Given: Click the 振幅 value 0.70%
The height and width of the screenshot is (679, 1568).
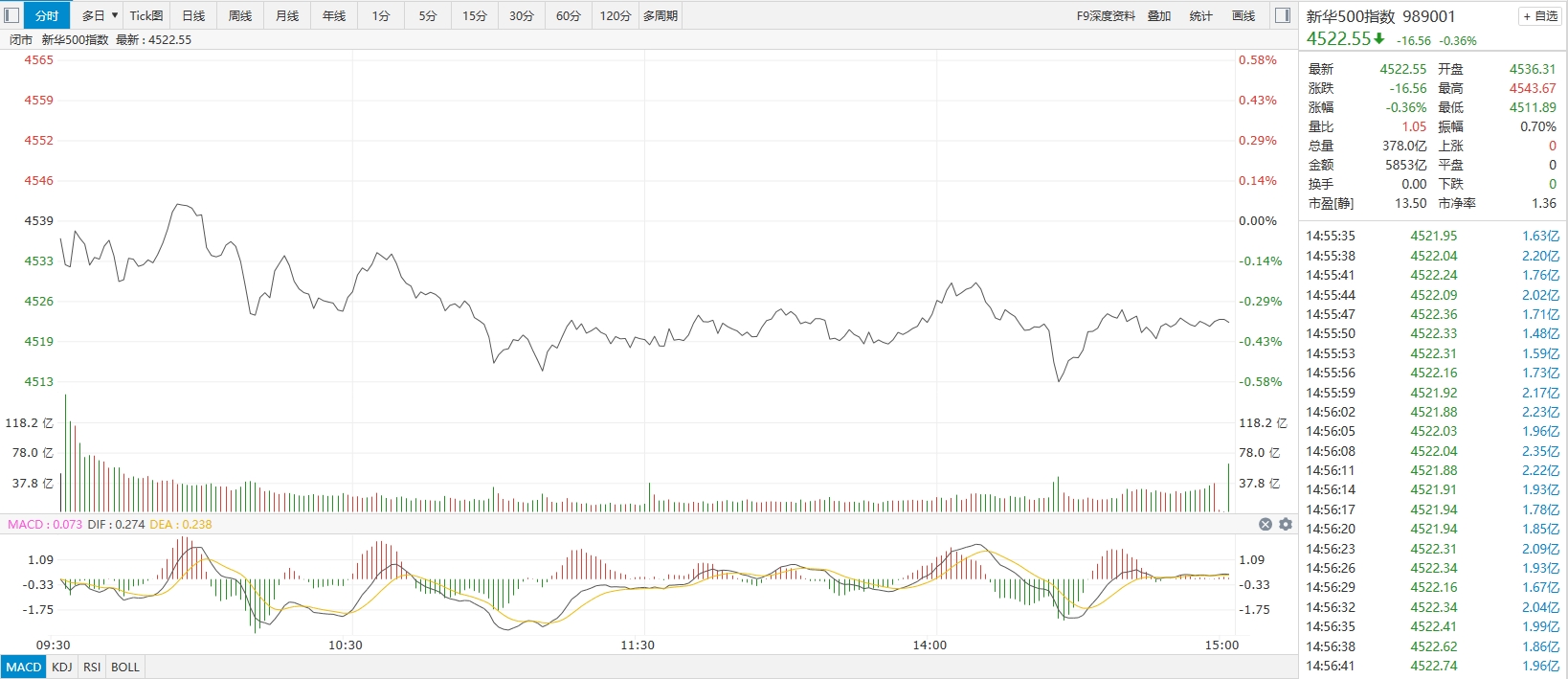Looking at the screenshot, I should click(x=1538, y=126).
